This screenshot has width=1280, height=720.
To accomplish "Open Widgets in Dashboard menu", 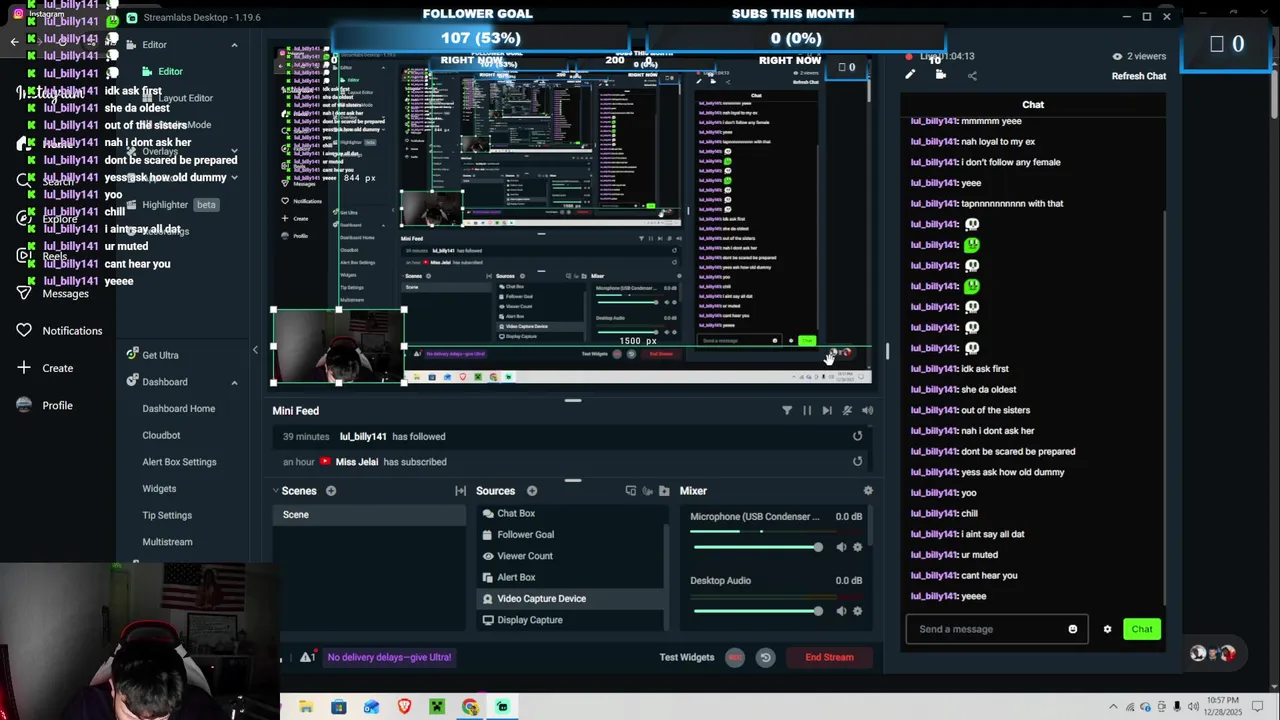I will click(x=159, y=489).
